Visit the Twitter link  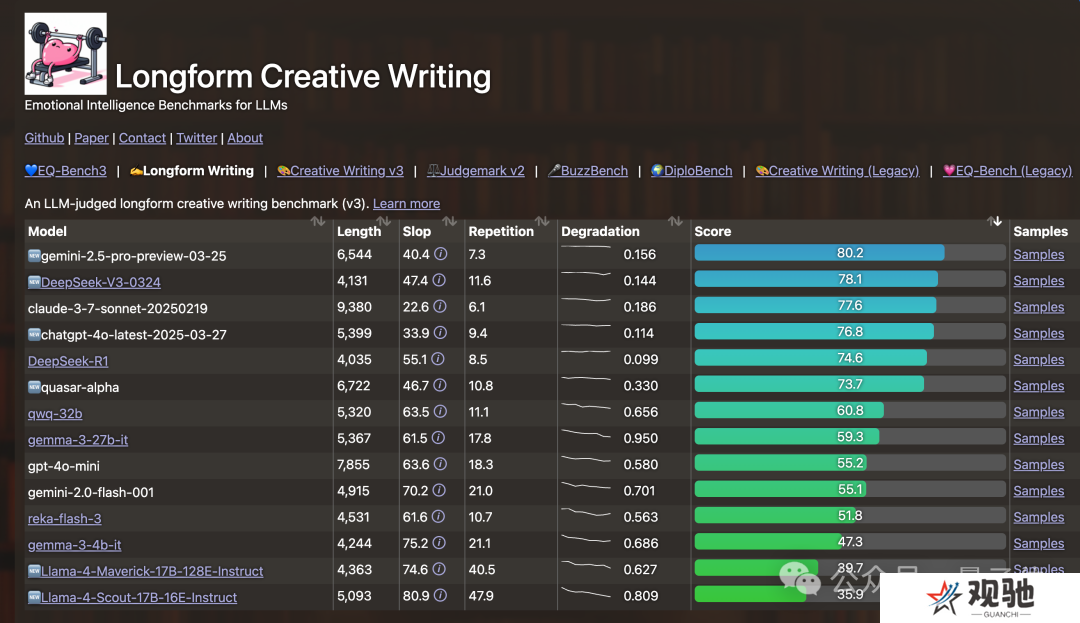(196, 138)
